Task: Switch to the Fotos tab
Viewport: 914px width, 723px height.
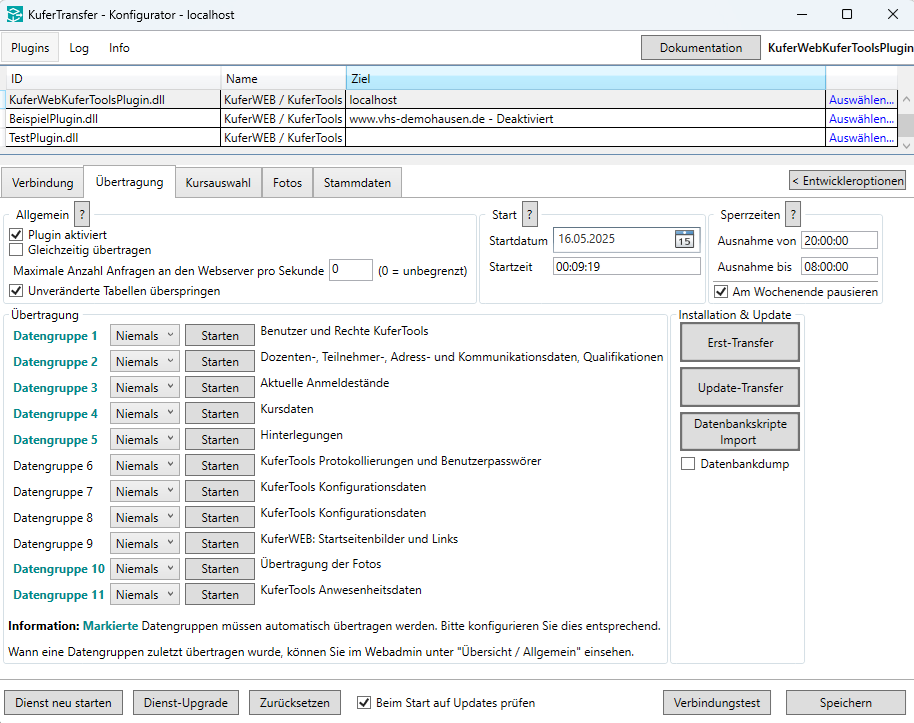Action: tap(287, 183)
